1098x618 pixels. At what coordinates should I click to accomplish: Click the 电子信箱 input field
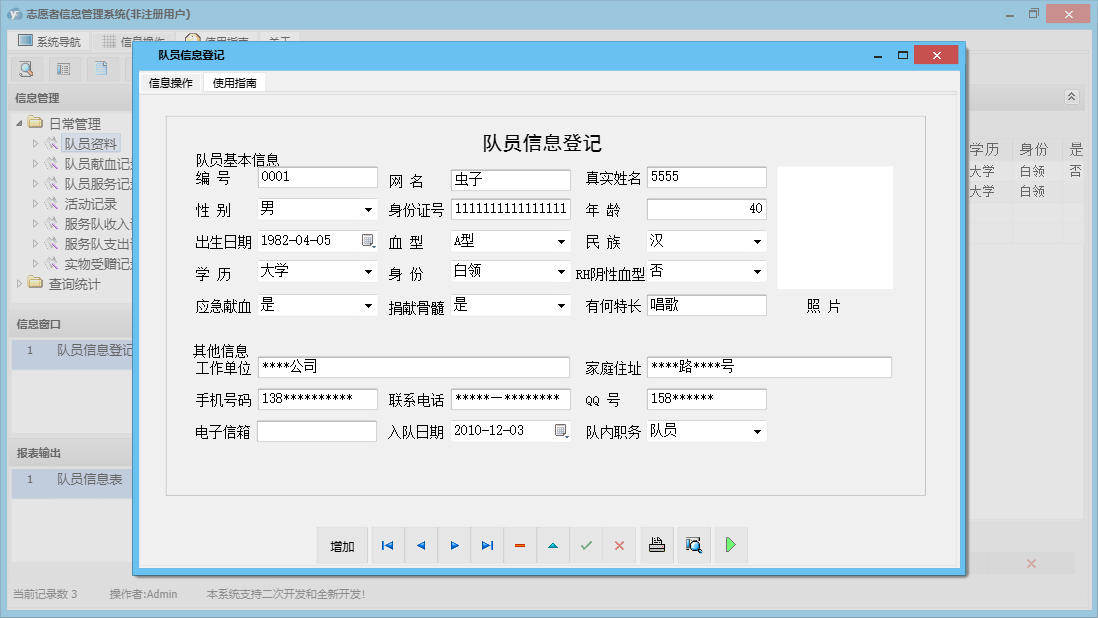[x=317, y=431]
